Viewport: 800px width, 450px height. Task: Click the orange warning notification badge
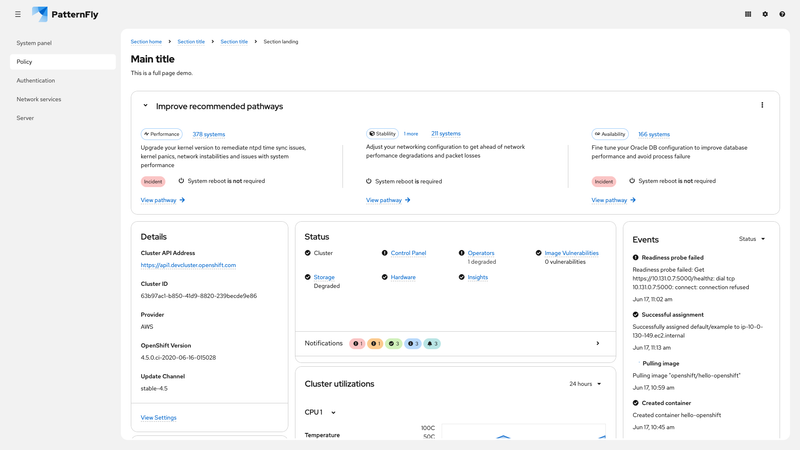click(x=375, y=343)
